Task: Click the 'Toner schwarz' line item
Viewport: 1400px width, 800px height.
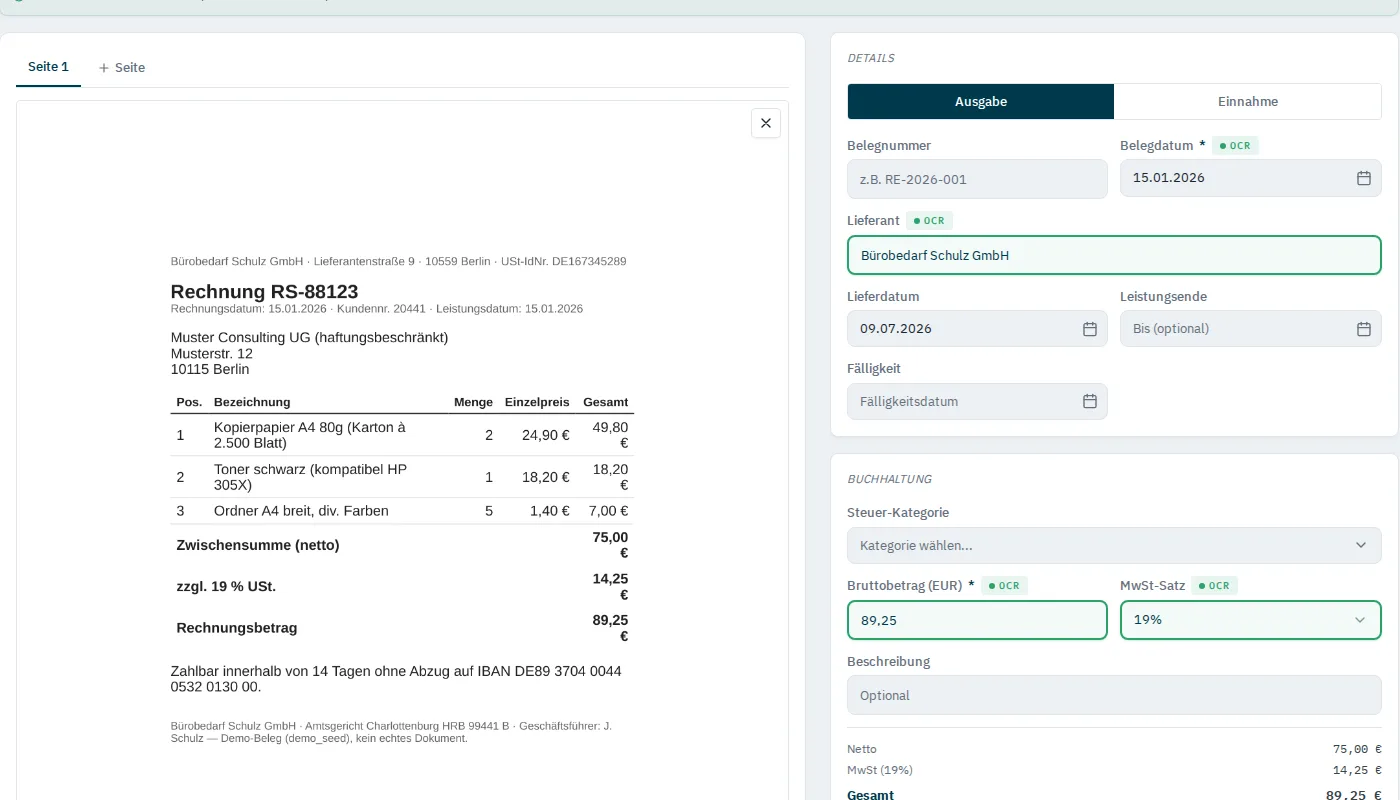Action: (x=310, y=477)
